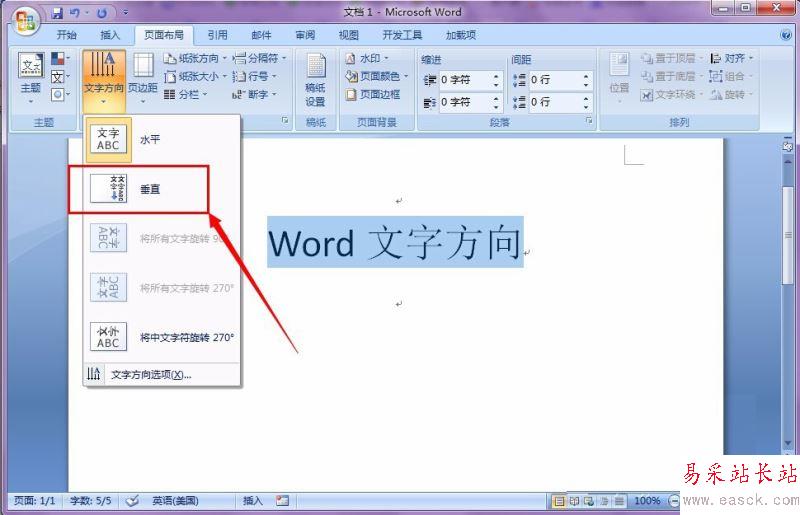800x515 pixels.
Task: Expand Watermark (水印) dropdown
Action: 367,58
